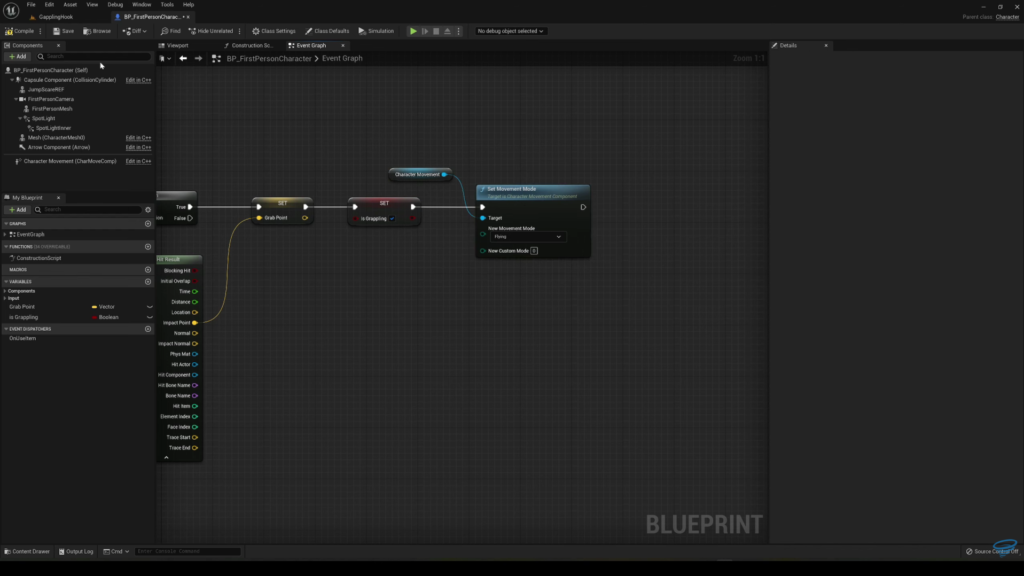The width and height of the screenshot is (1024, 576).
Task: Open the EventGraph entry
Action: [x=30, y=234]
